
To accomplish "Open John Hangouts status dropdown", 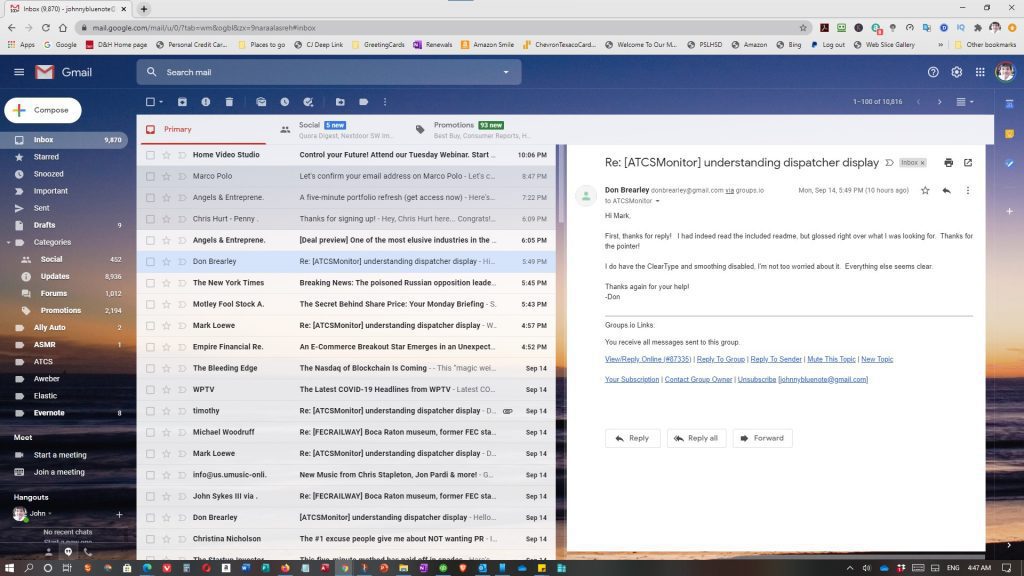I will (50, 514).
